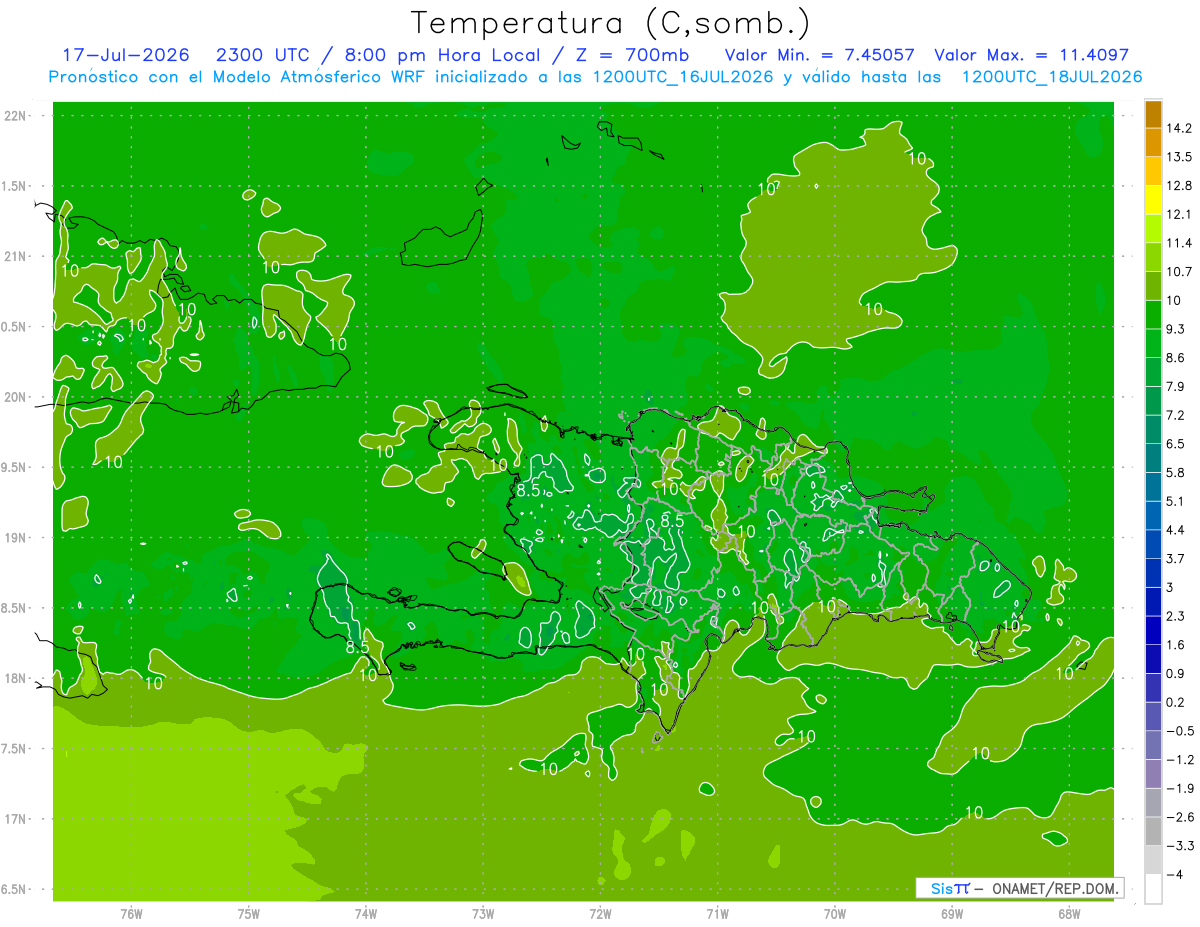Pick the purple swatch between -1.2 and -1.9
This screenshot has height=927, width=1200.
click(x=1153, y=774)
